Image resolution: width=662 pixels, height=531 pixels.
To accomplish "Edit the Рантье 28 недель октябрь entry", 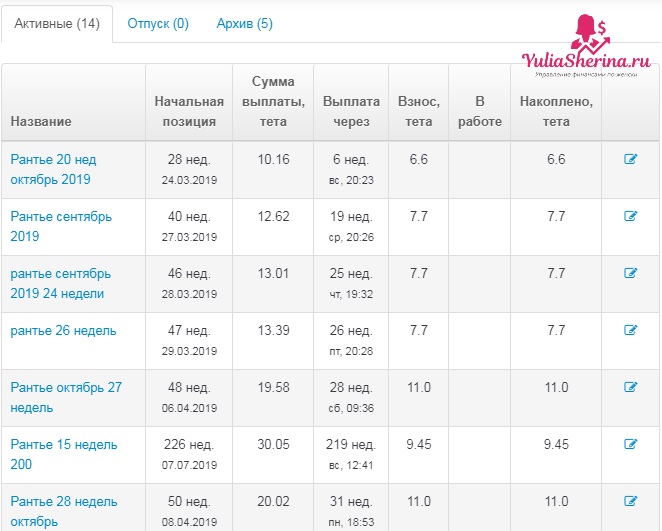I will [x=630, y=501].
